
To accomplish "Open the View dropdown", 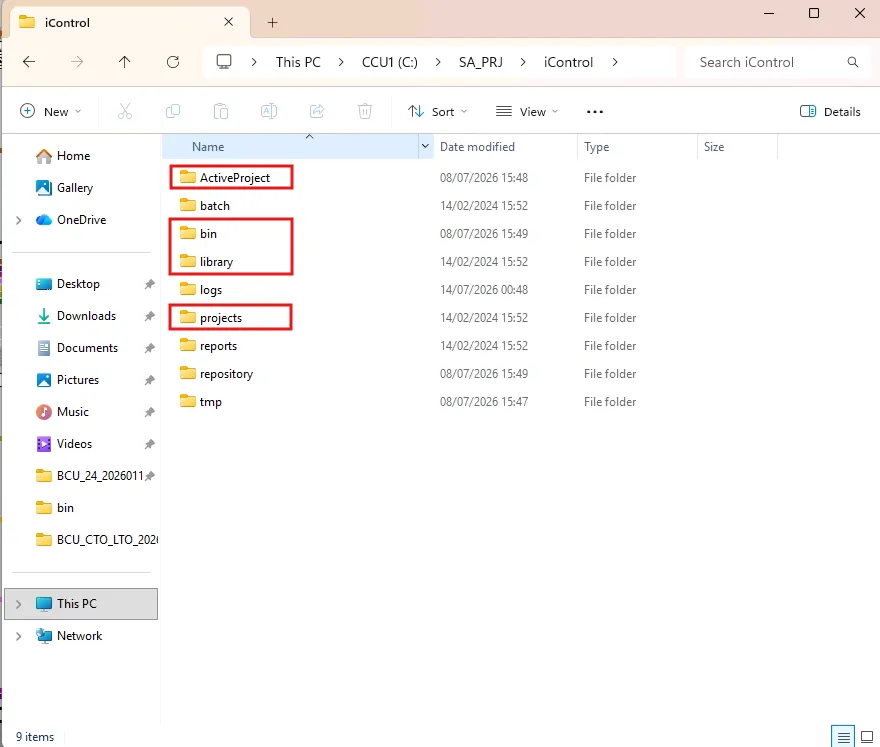I will (x=527, y=112).
